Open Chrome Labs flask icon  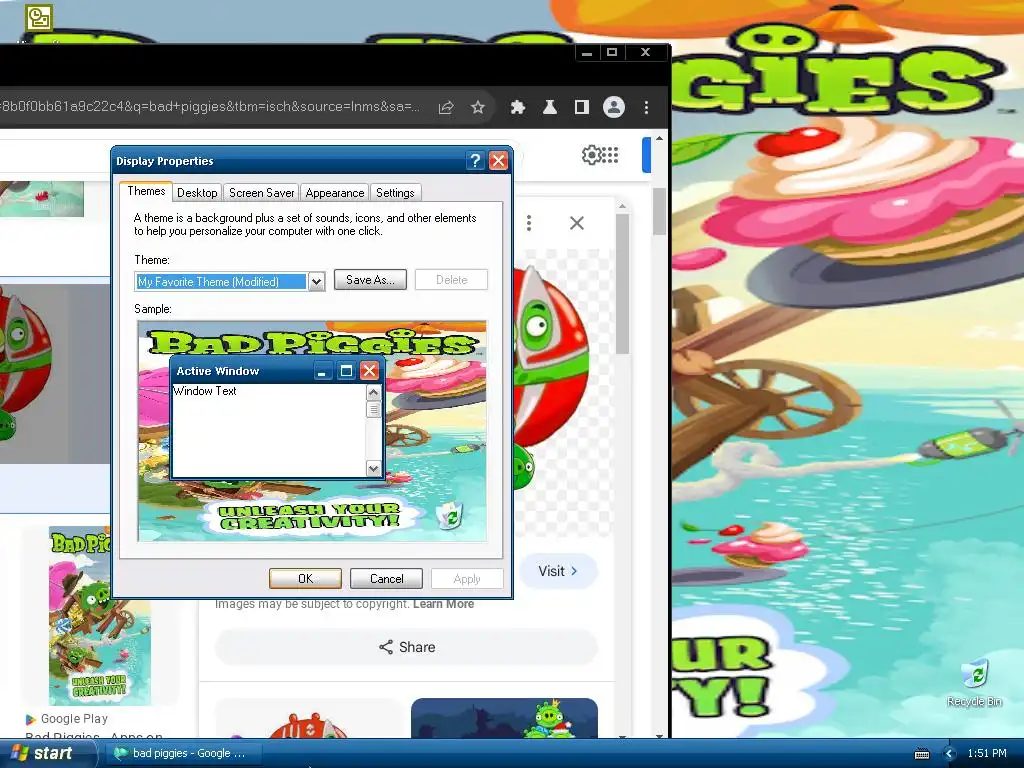(549, 107)
